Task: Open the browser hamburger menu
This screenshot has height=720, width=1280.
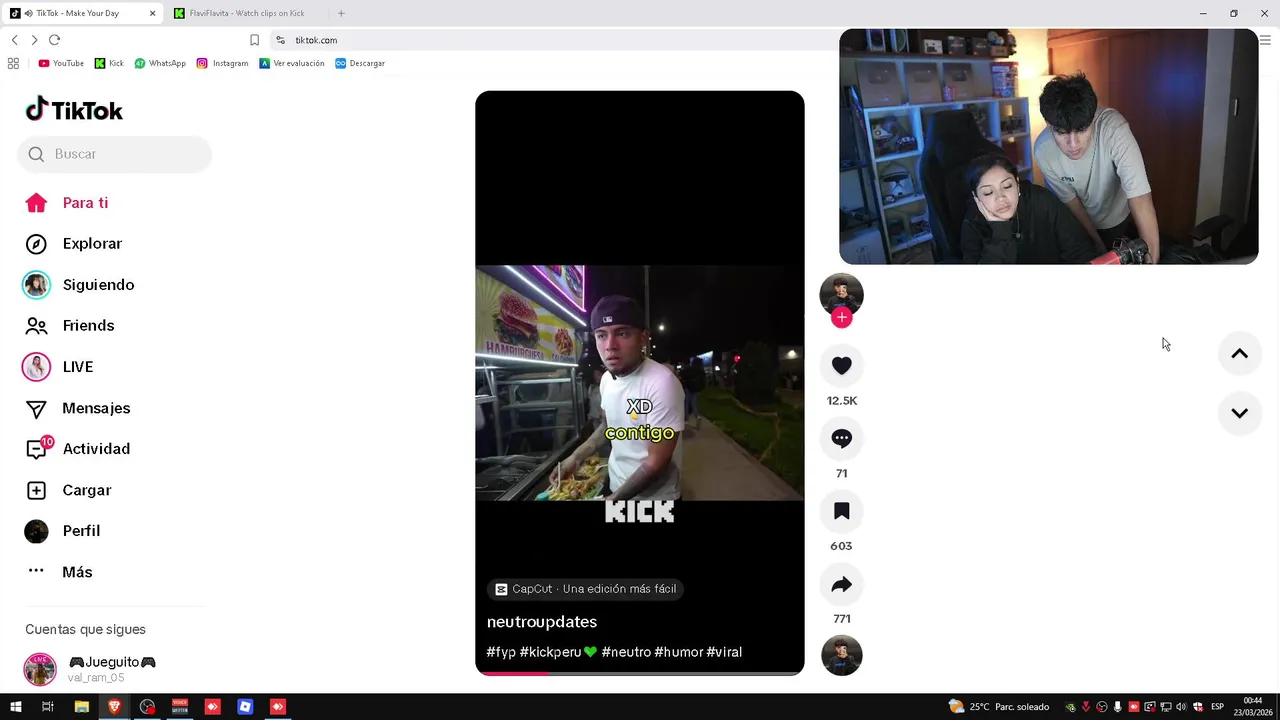Action: tap(1265, 40)
